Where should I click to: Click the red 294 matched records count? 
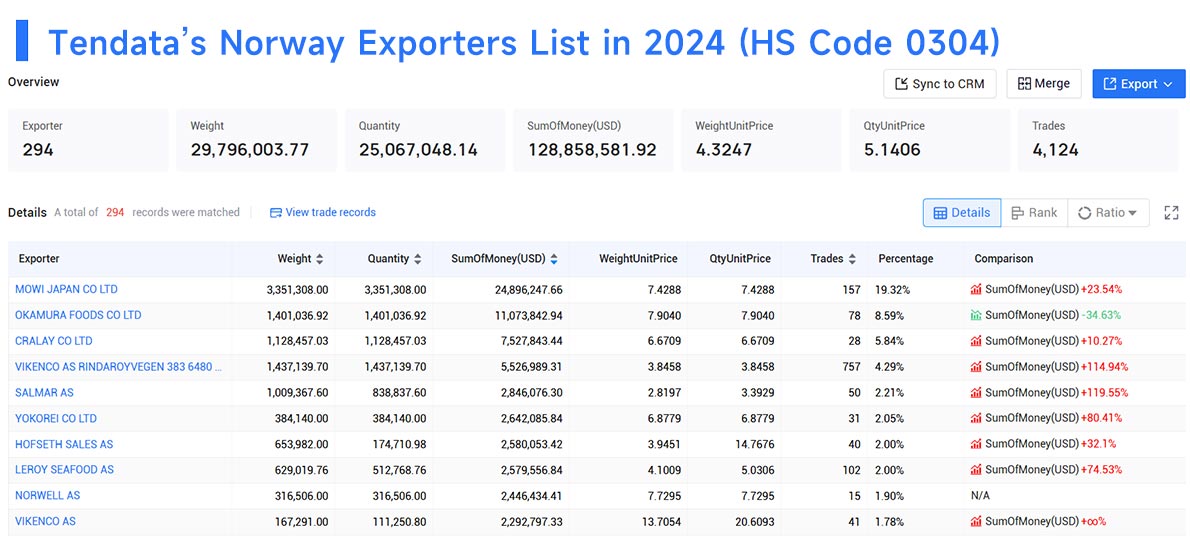(x=115, y=212)
